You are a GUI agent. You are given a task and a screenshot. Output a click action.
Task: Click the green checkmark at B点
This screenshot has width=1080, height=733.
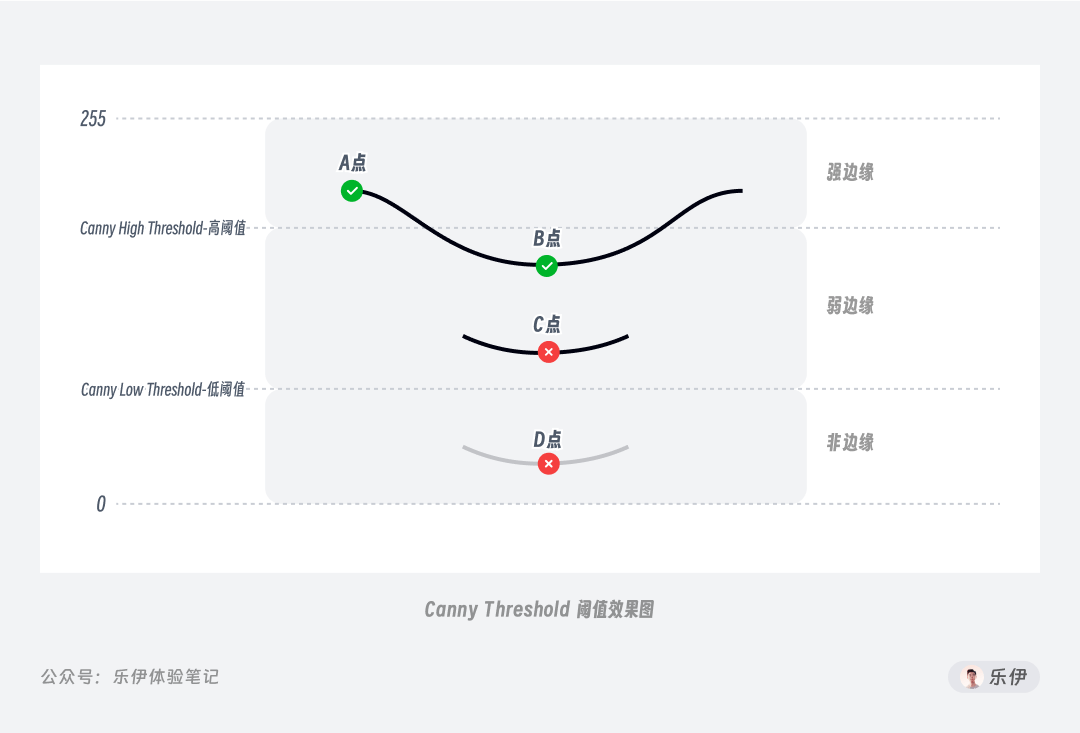pos(547,265)
